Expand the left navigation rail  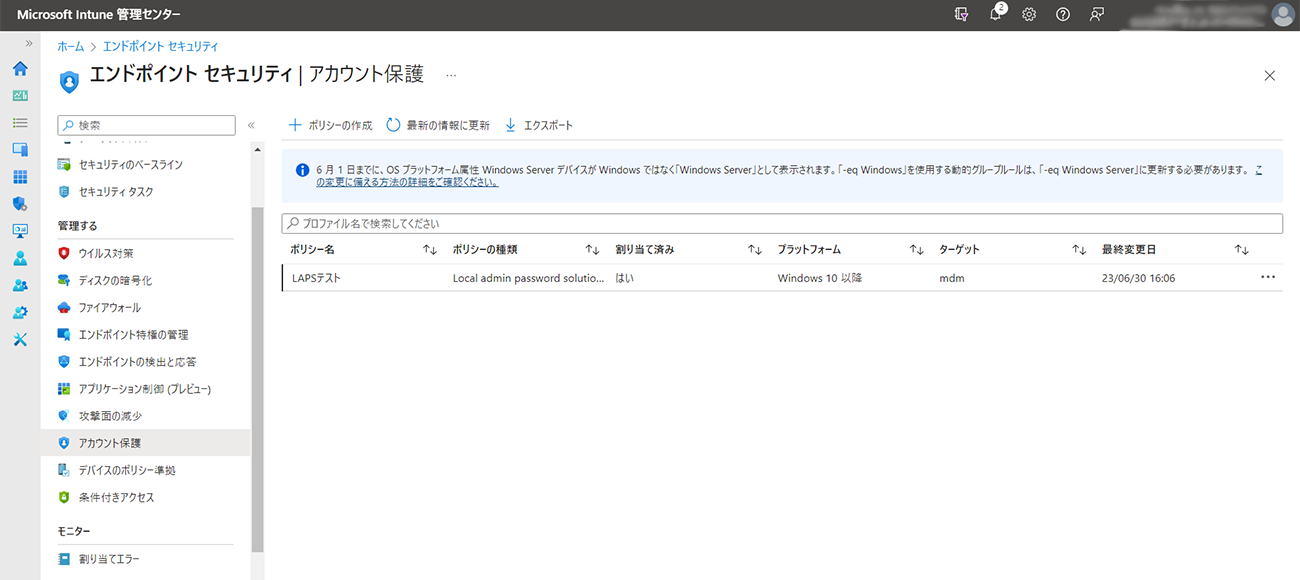click(x=29, y=45)
